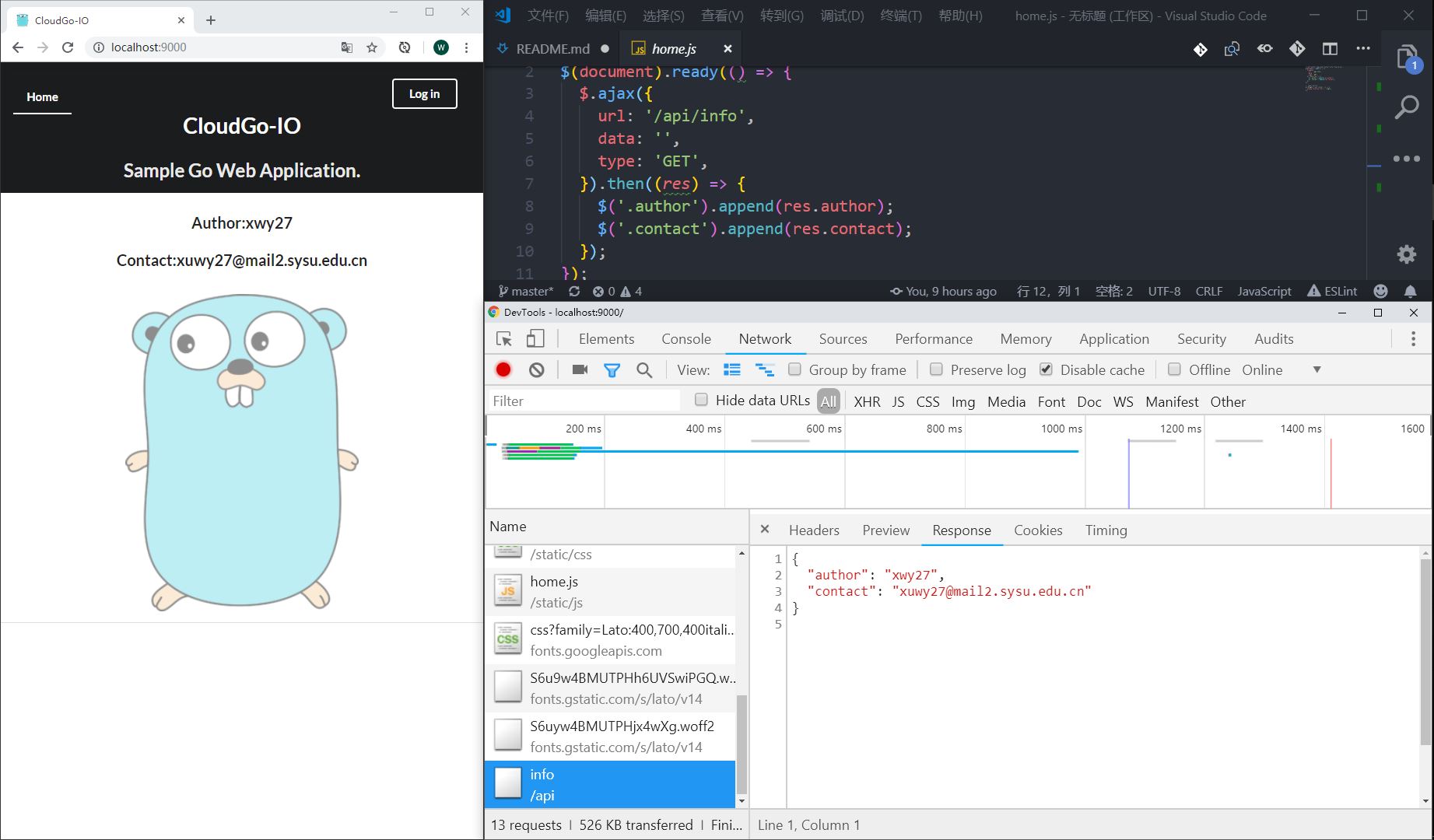Viewport: 1434px width, 840px height.
Task: Open the ESLint status bar item
Action: (x=1332, y=291)
